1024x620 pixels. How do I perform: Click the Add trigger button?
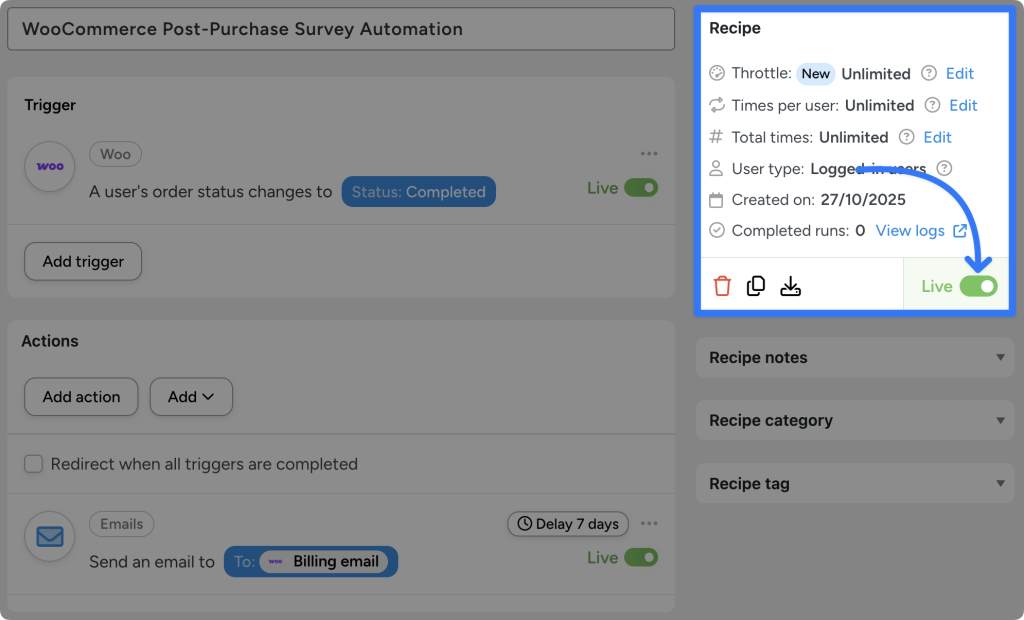pyautogui.click(x=82, y=261)
